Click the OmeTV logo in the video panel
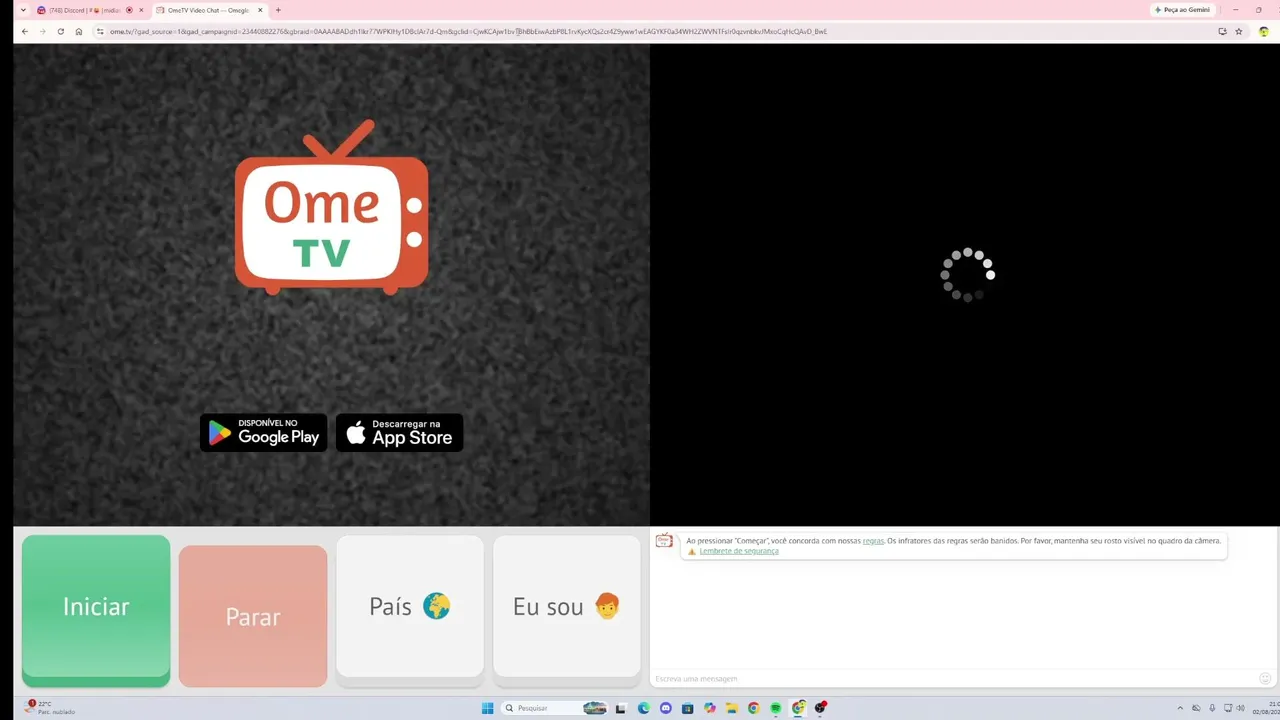 tap(332, 207)
